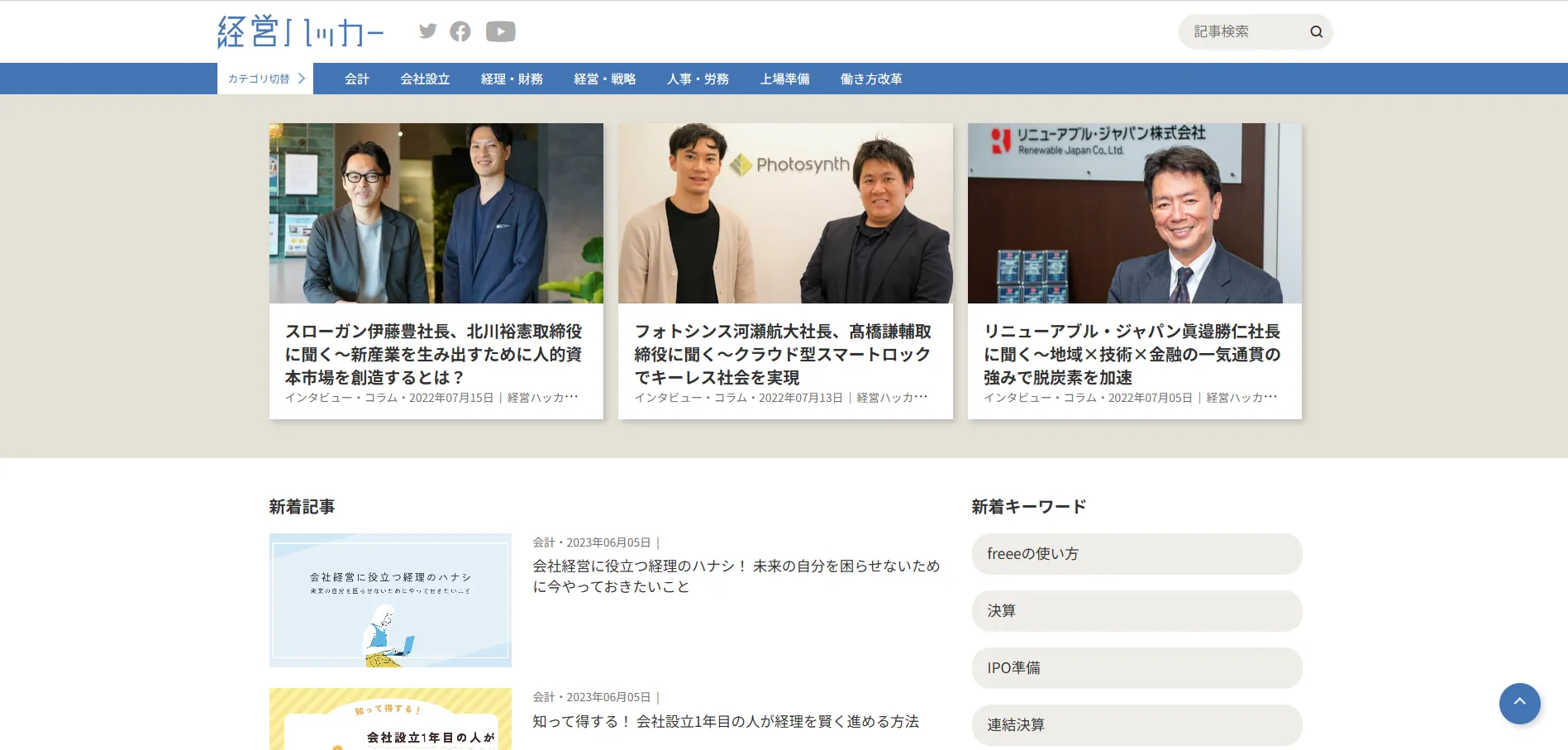This screenshot has height=750, width=1568.
Task: Read the スローガン伊藤豊社長 article headline
Action: 434,354
